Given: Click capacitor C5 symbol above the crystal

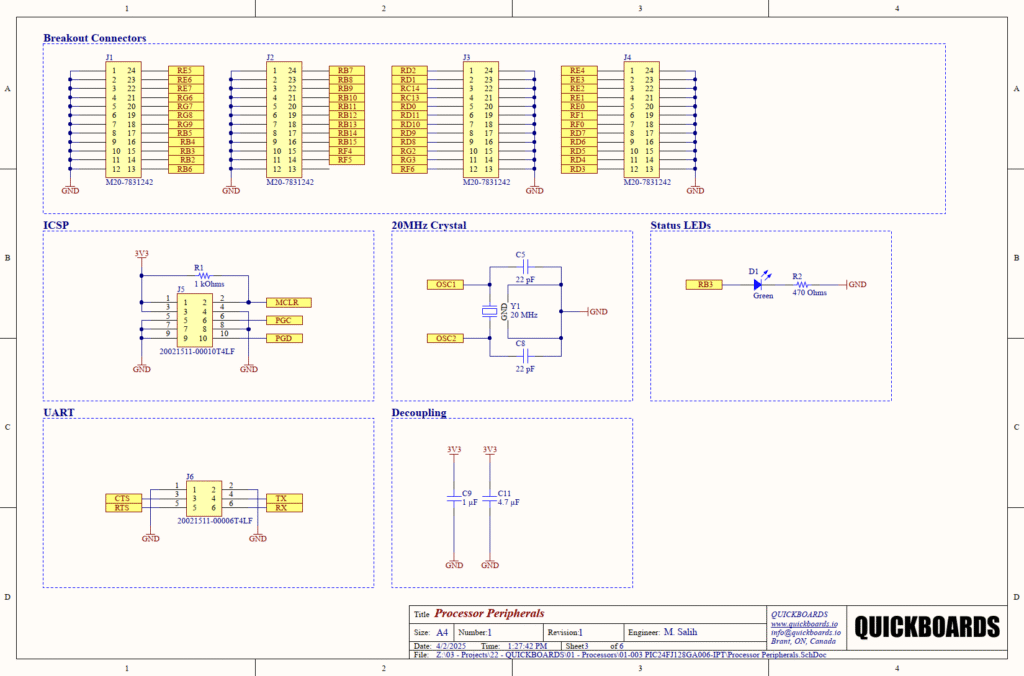Looking at the screenshot, I should click(526, 267).
